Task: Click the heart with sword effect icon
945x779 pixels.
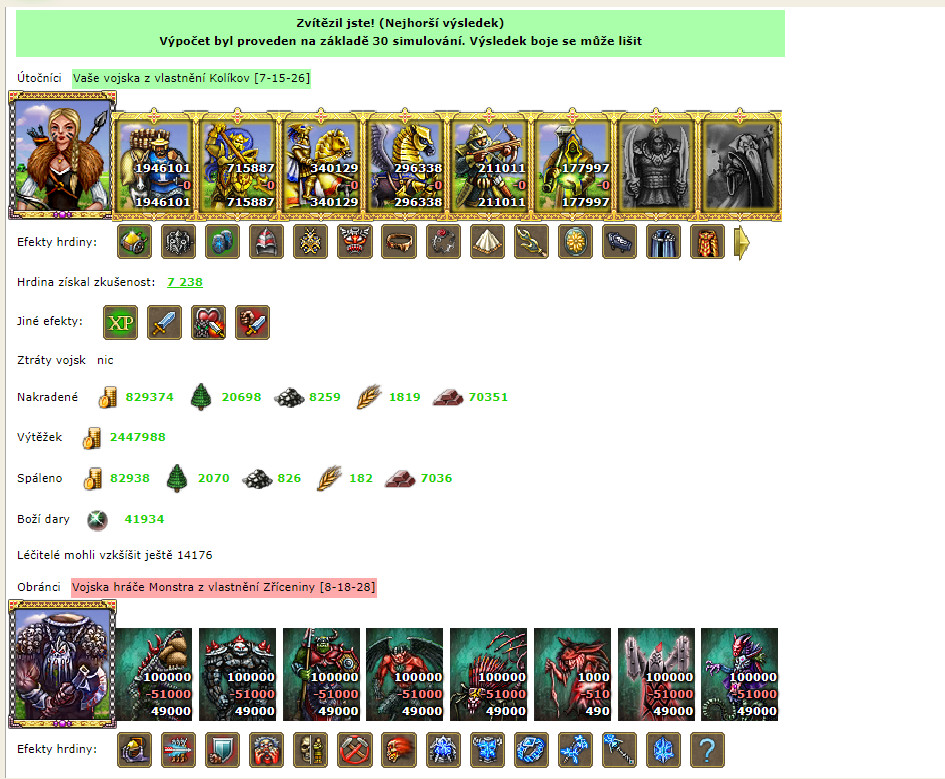Action: point(209,322)
